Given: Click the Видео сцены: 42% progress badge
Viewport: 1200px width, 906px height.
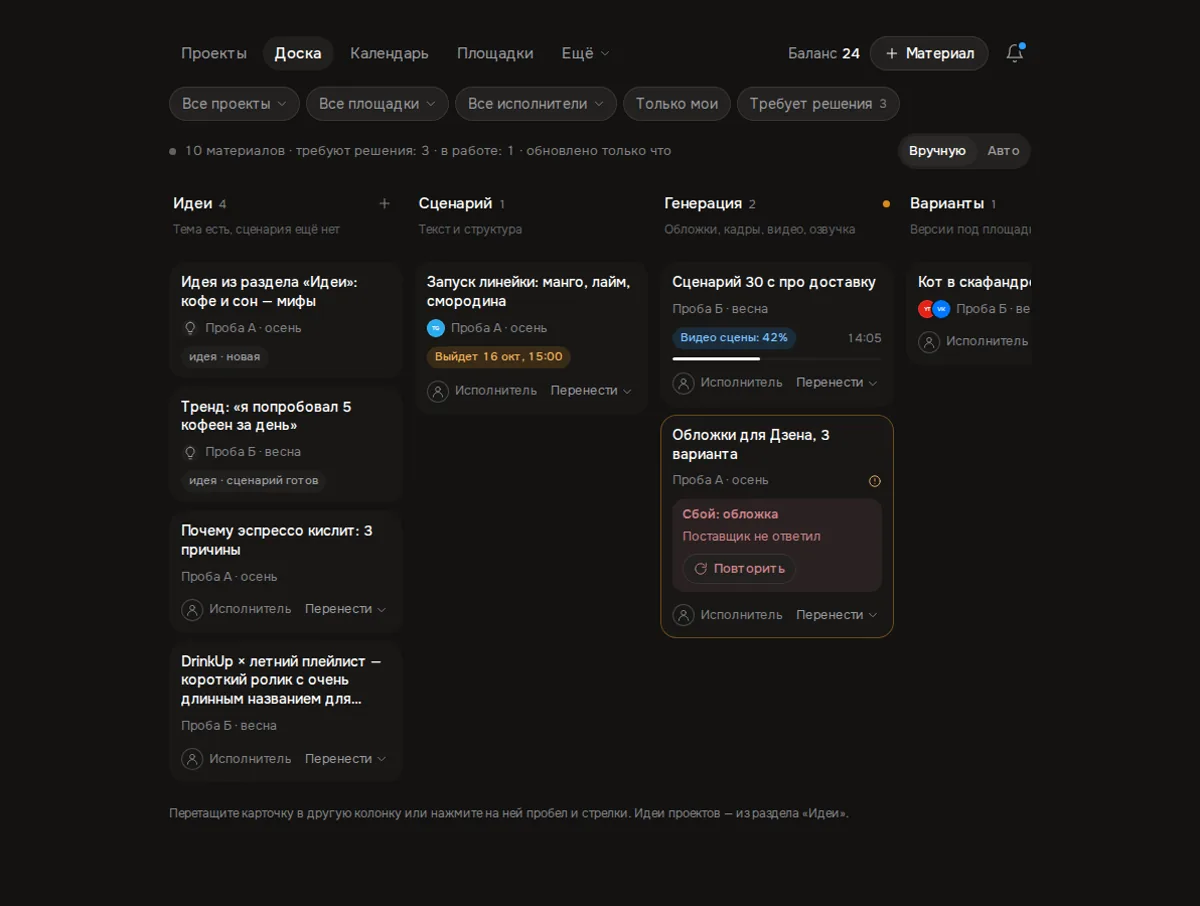Looking at the screenshot, I should [734, 338].
